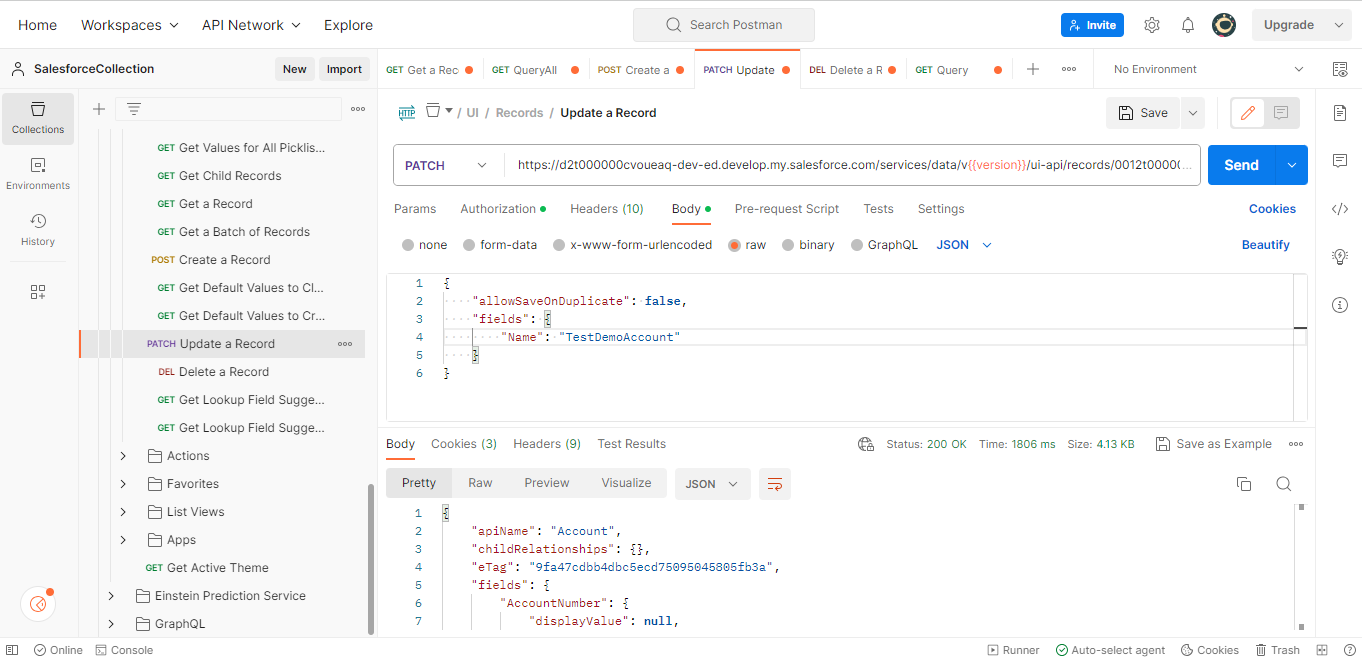Open the lightbulb related-requests panel
The image size is (1362, 662).
coord(1340,257)
